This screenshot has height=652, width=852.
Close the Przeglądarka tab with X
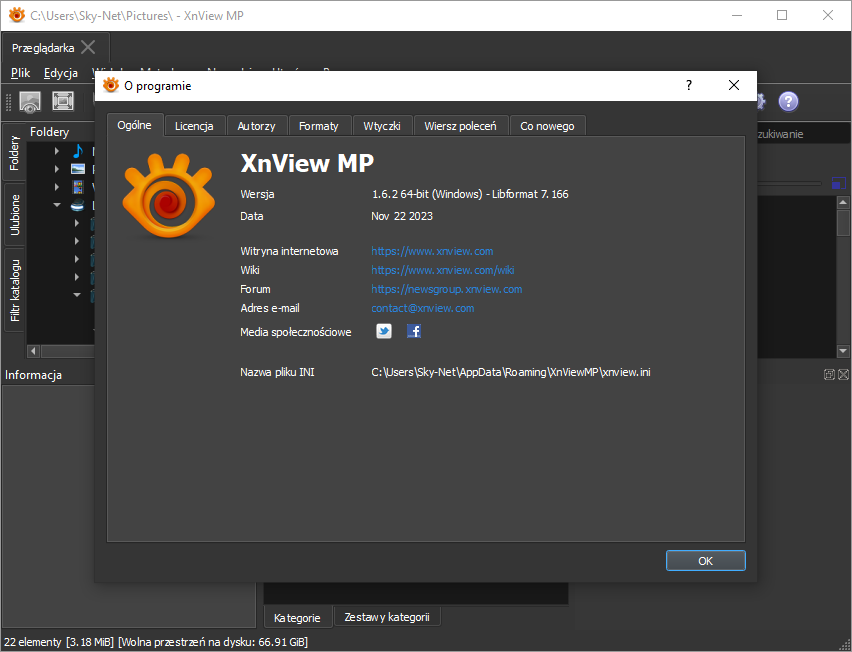(88, 47)
